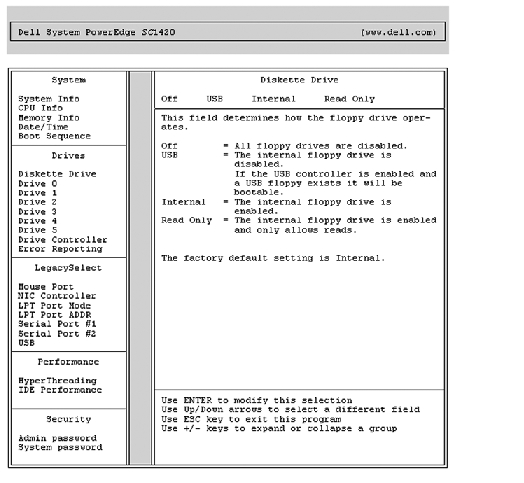The image size is (524, 483).
Task: Collapse the Drives group header
Action: (x=68, y=156)
